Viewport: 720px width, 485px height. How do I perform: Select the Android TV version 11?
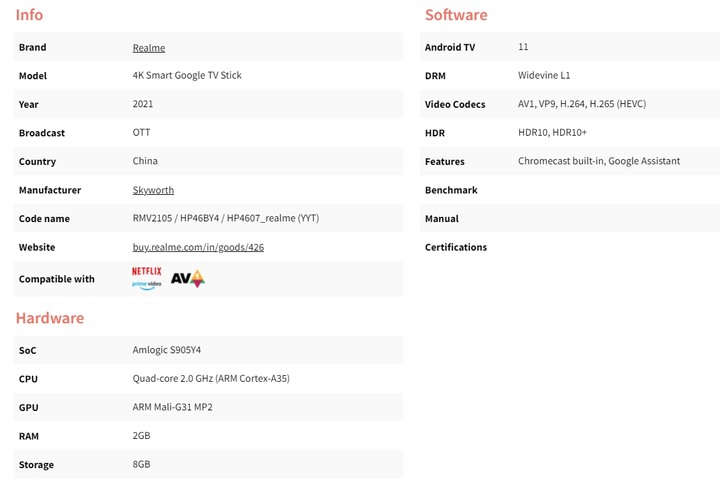tap(523, 47)
